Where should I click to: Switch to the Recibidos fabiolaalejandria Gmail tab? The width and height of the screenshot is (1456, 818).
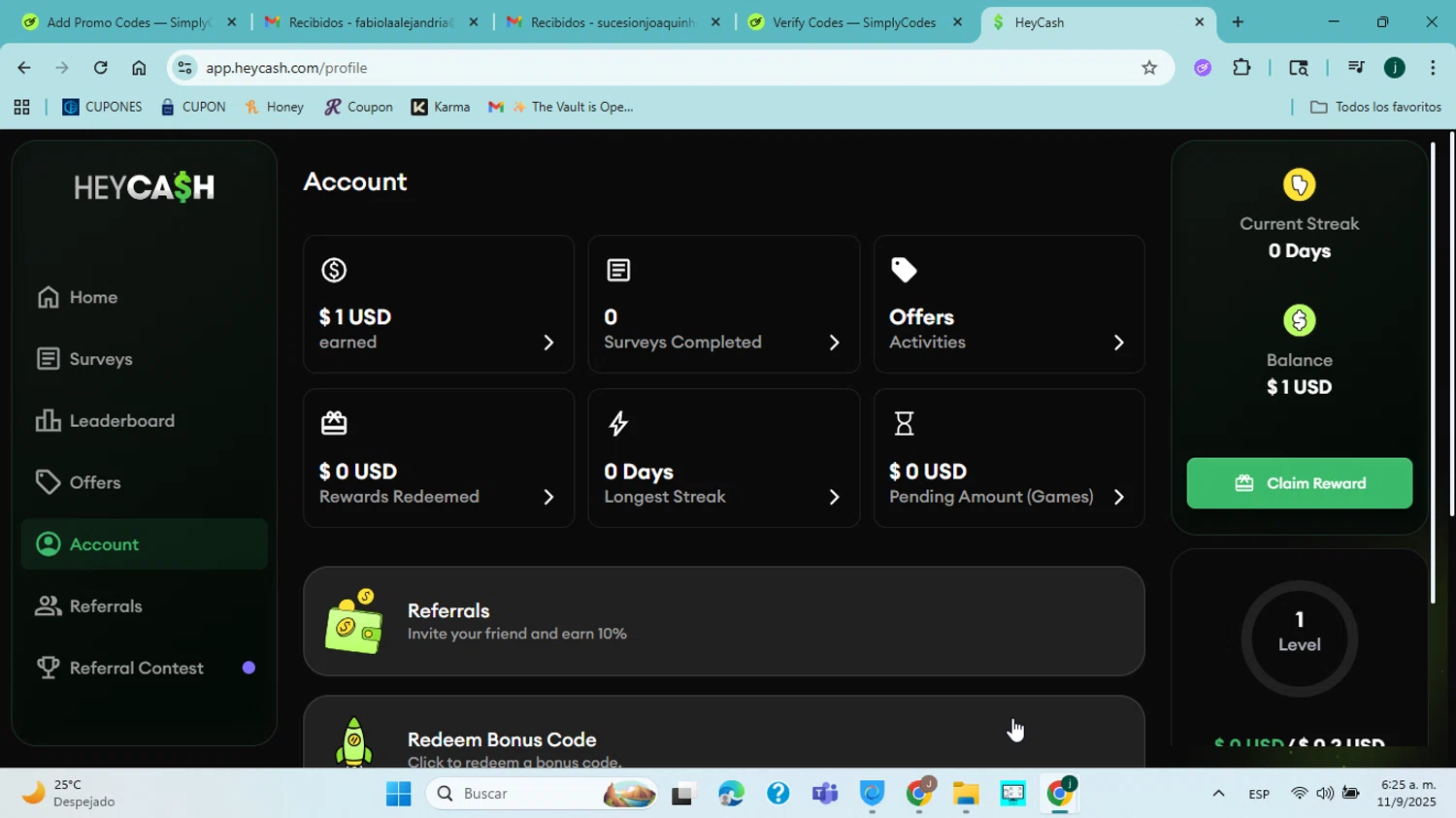(x=371, y=22)
